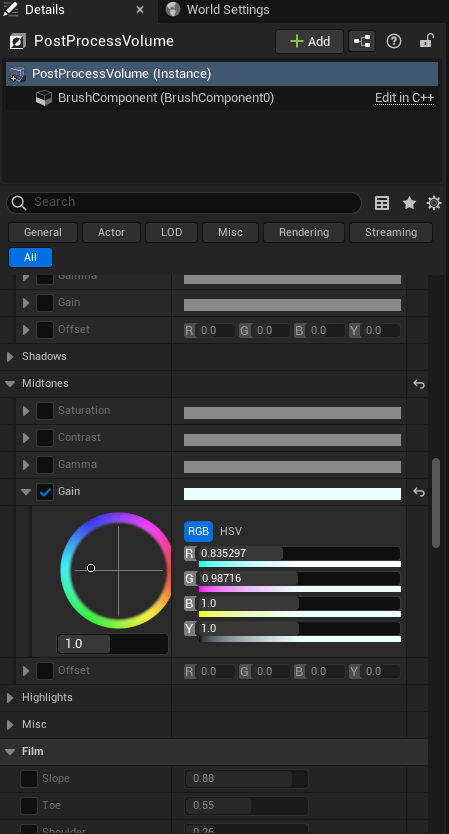Click the Gain color preview swatch
The image size is (449, 834).
pyautogui.click(x=292, y=494)
